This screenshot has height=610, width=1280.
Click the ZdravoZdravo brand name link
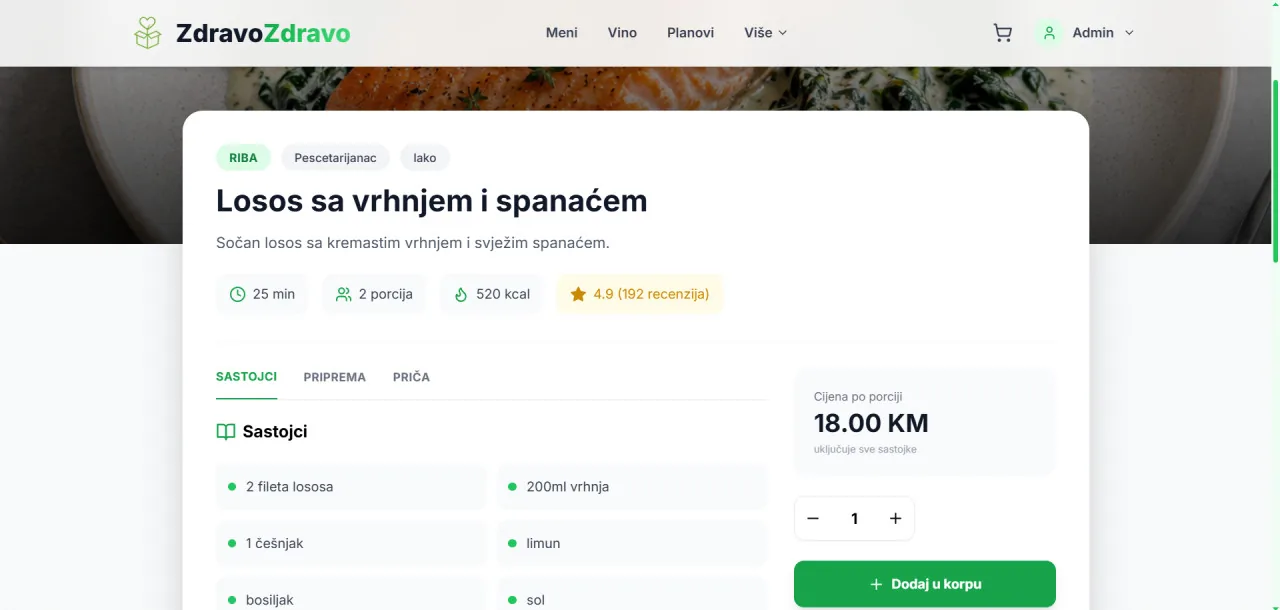pyautogui.click(x=263, y=33)
